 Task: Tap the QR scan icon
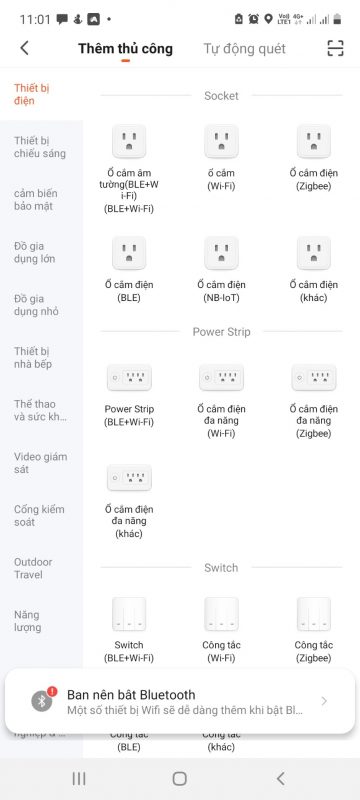click(x=335, y=48)
